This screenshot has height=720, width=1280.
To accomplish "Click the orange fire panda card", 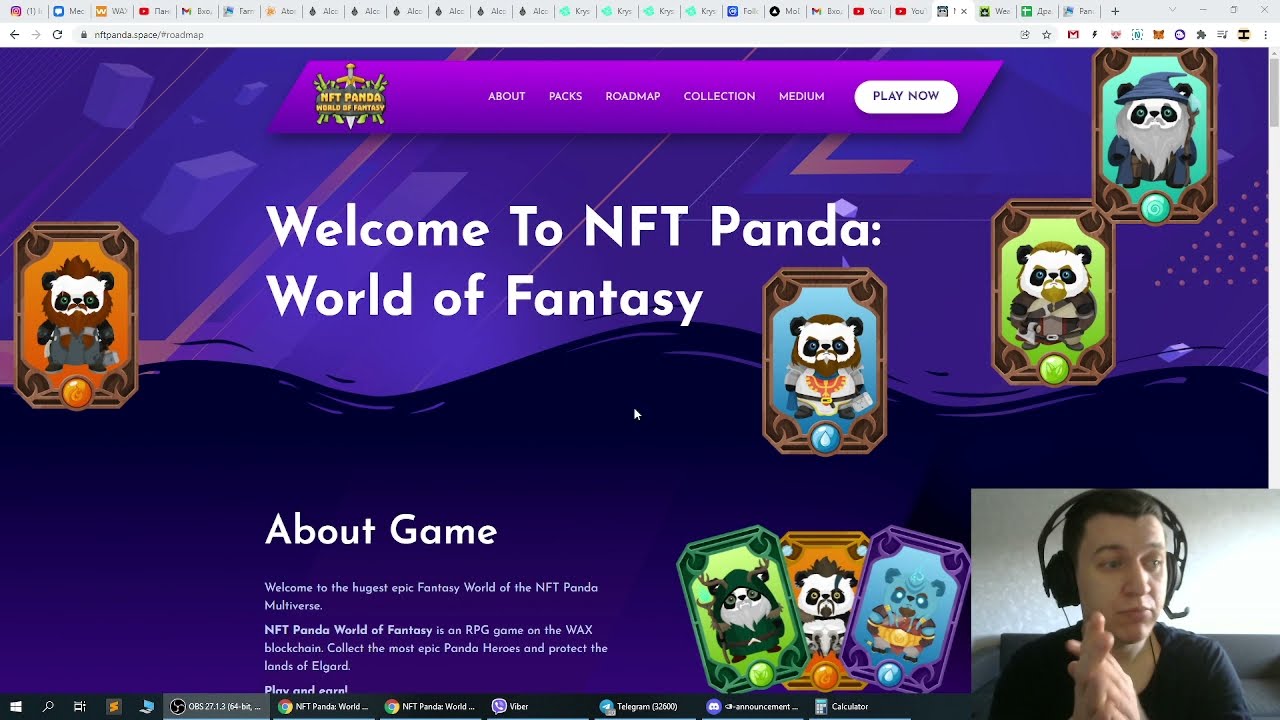I will coord(77,316).
